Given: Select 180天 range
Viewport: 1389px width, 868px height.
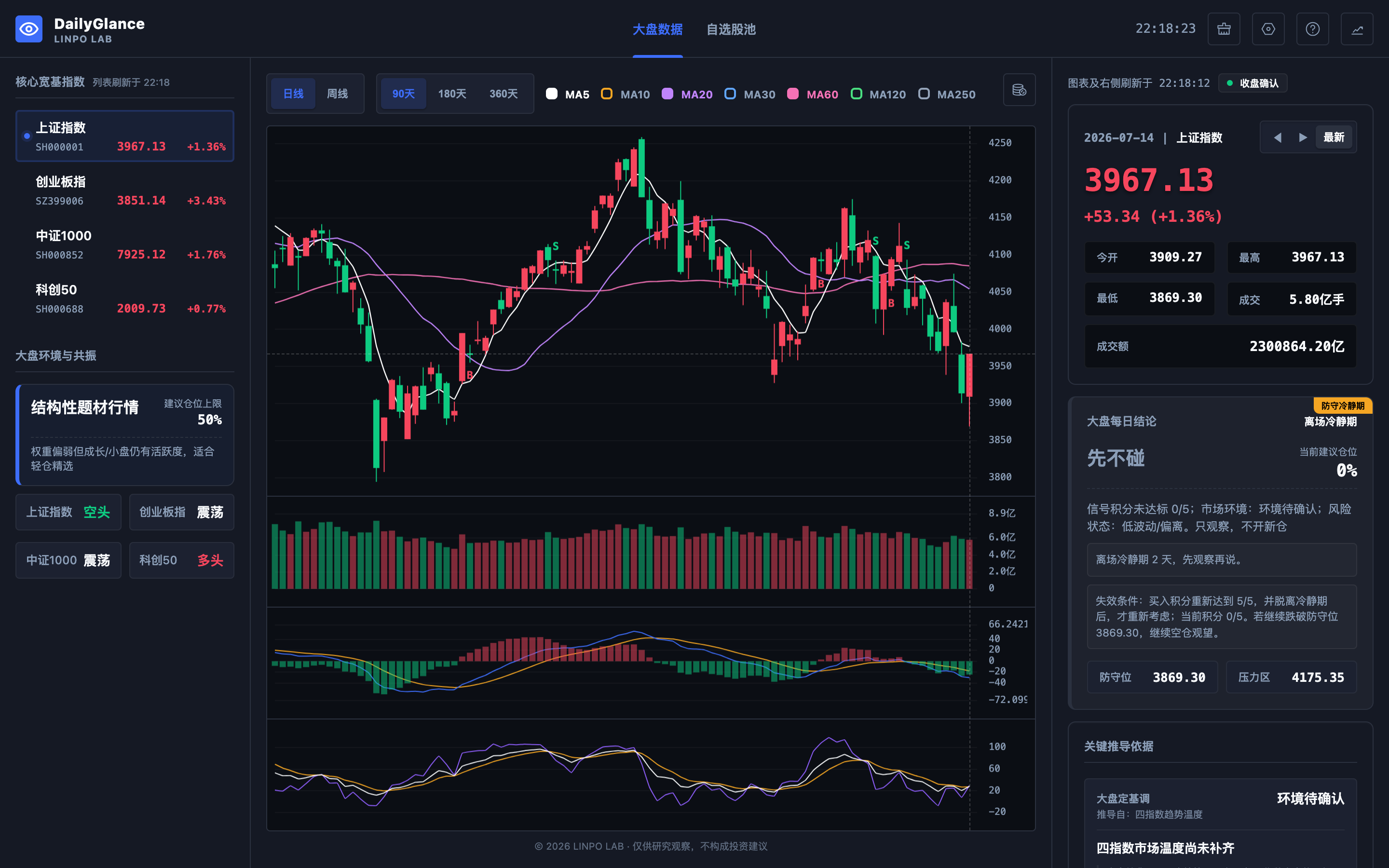Looking at the screenshot, I should pyautogui.click(x=452, y=94).
